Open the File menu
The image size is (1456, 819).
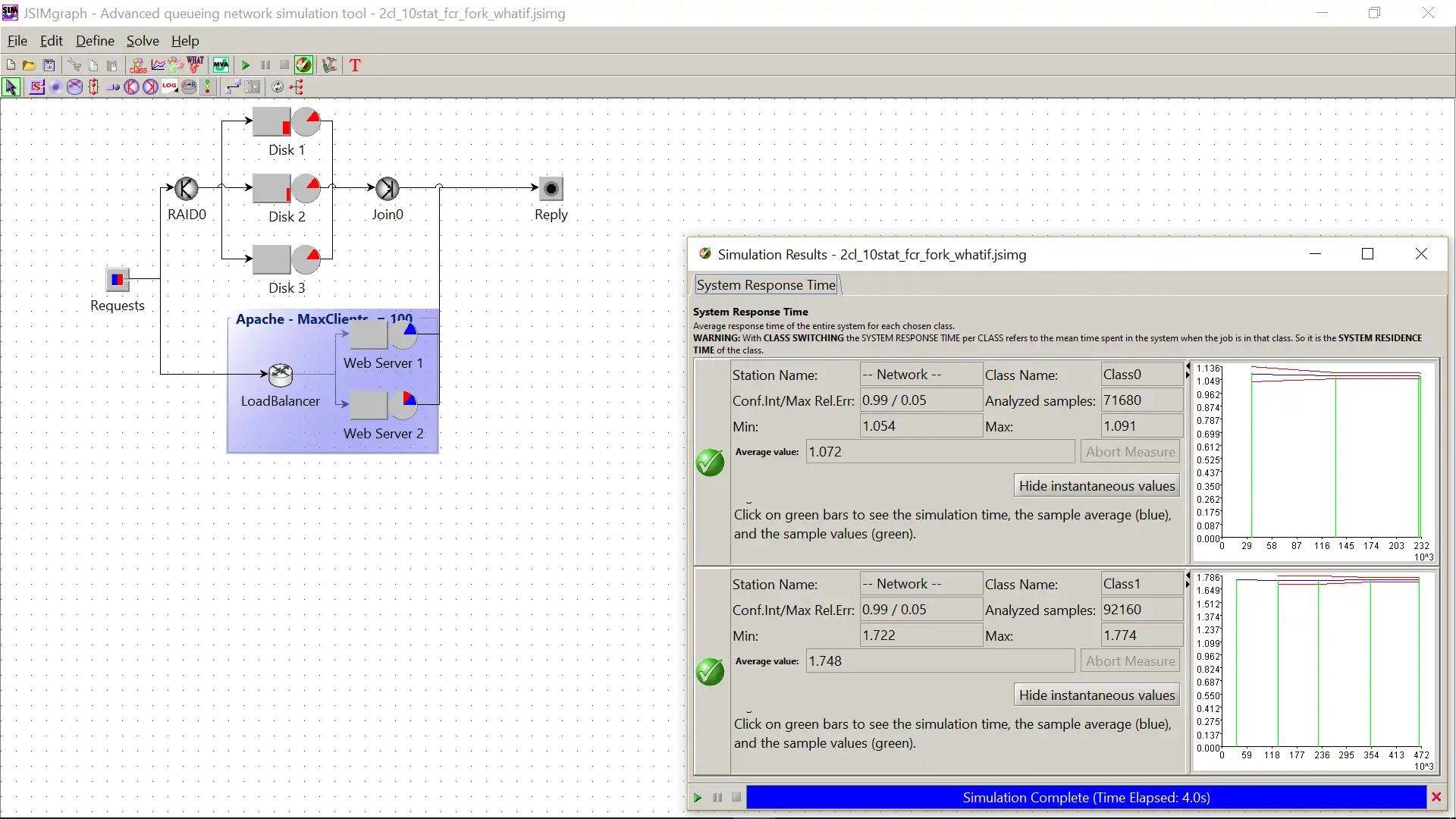point(17,40)
